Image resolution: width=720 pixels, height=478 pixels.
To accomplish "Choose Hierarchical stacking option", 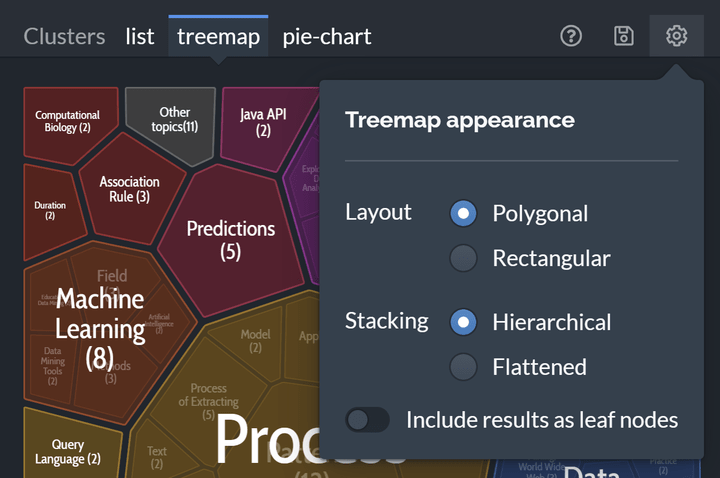I will (463, 322).
